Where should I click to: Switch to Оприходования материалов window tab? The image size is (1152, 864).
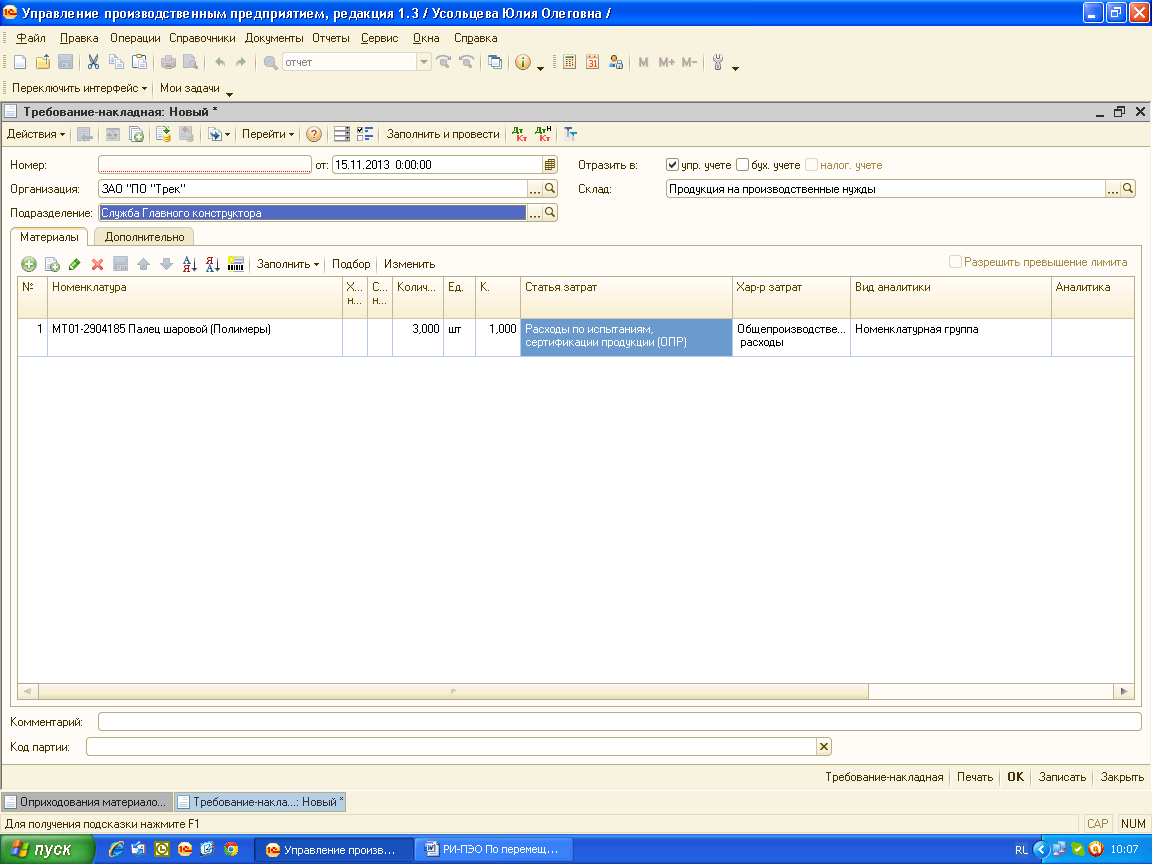(x=87, y=802)
